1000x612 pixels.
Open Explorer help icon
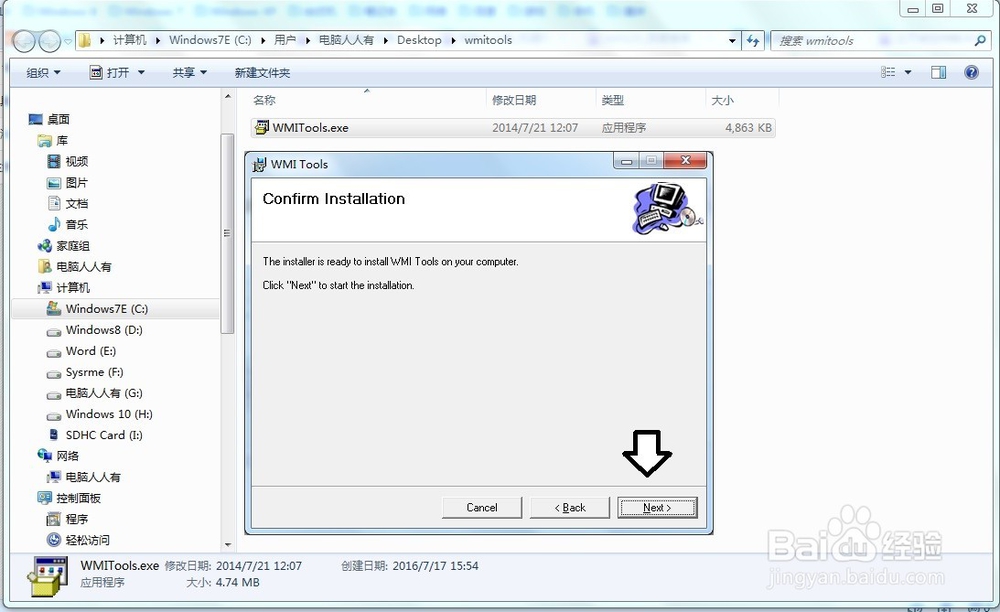[x=971, y=72]
